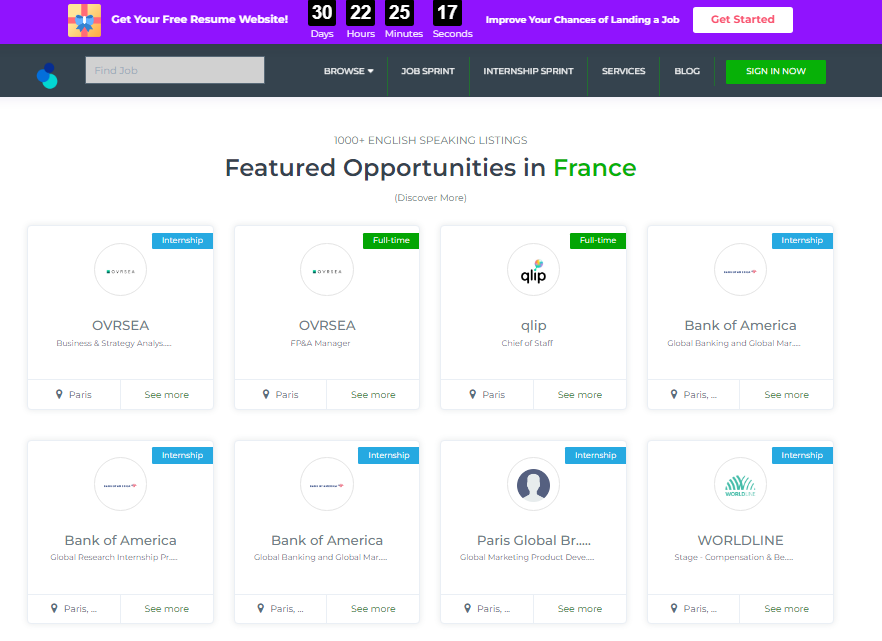Click location pin on qlip card

coord(473,394)
